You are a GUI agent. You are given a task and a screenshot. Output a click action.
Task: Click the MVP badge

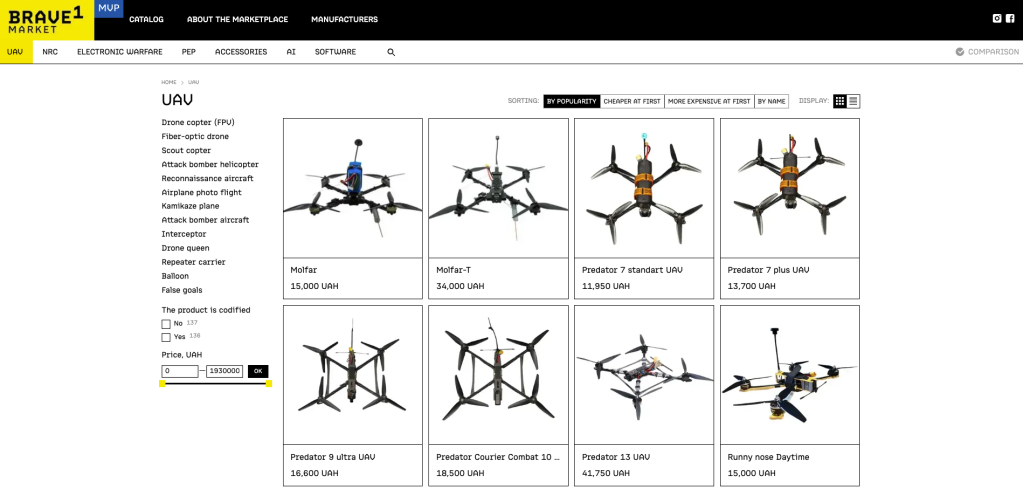click(x=109, y=8)
